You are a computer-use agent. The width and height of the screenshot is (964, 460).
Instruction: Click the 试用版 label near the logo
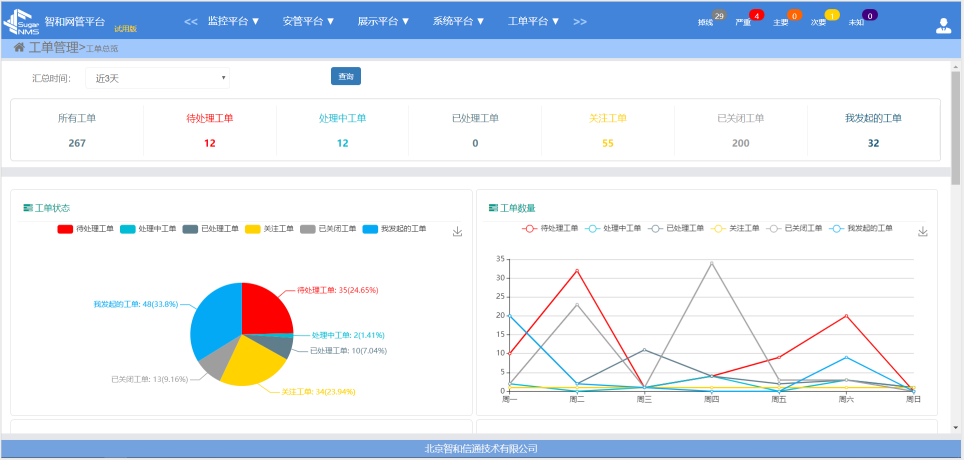[125, 29]
